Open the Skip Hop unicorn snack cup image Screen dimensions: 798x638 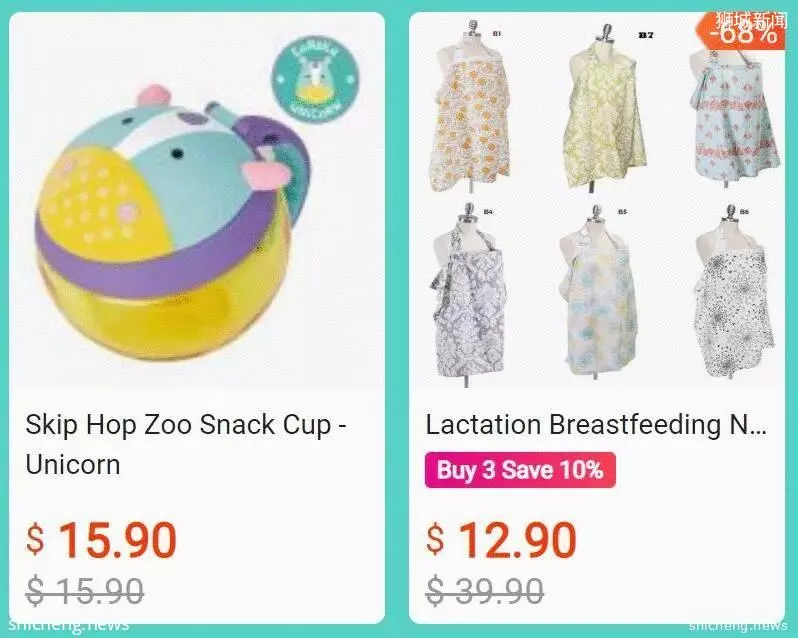click(x=197, y=200)
